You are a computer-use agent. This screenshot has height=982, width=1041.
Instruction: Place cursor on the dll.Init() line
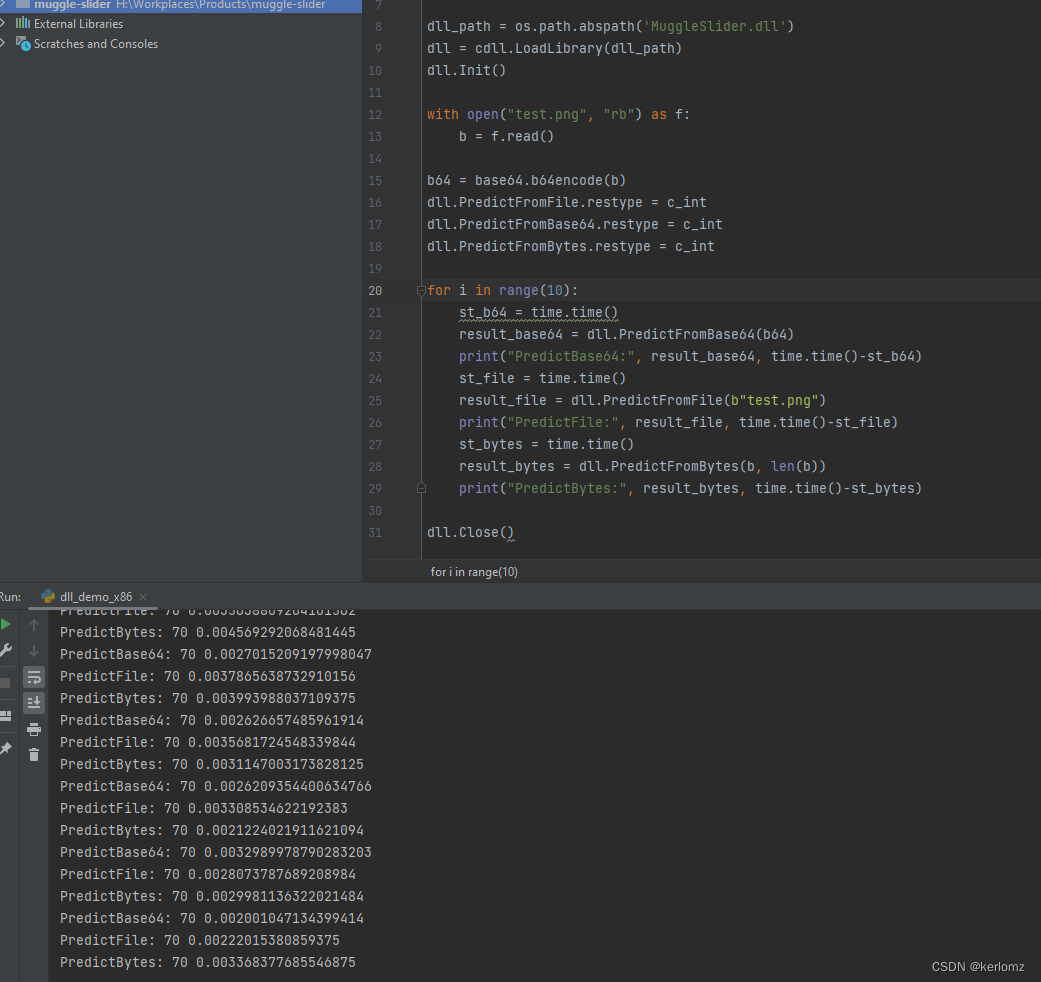coord(466,70)
